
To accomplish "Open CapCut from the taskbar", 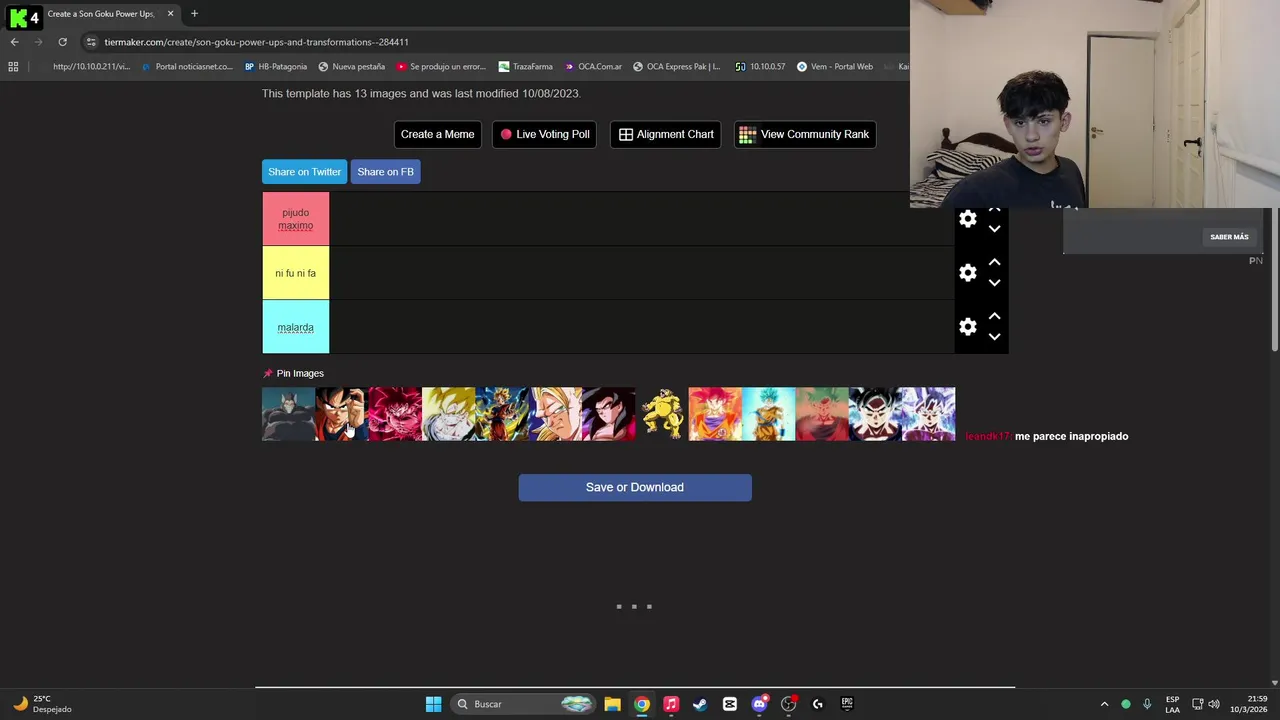I will coord(730,704).
